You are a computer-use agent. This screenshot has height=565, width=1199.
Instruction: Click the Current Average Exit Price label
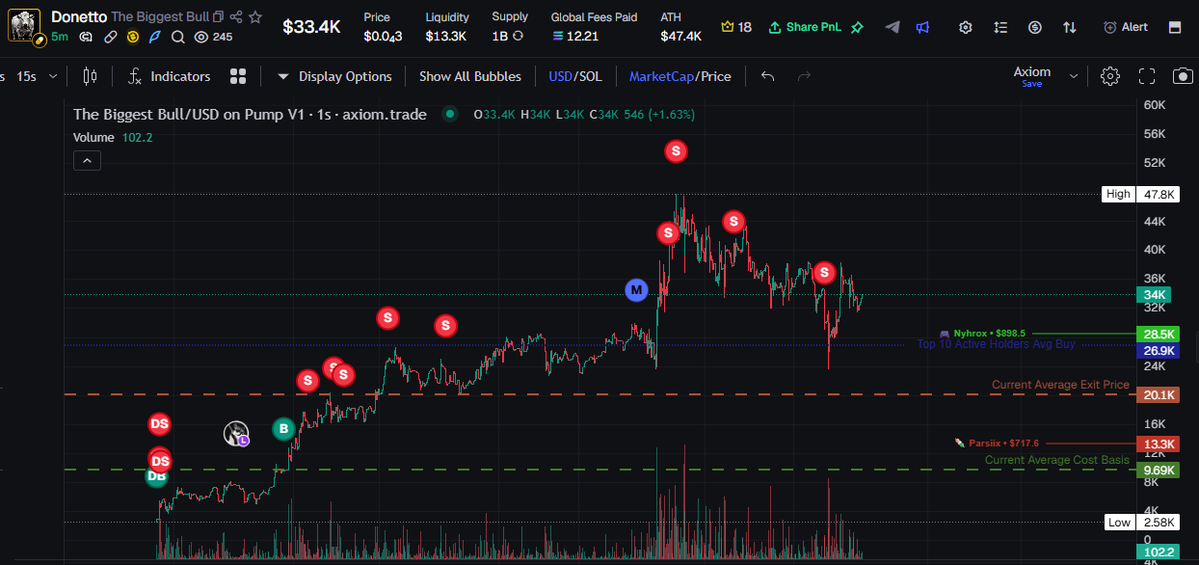[x=1061, y=385]
